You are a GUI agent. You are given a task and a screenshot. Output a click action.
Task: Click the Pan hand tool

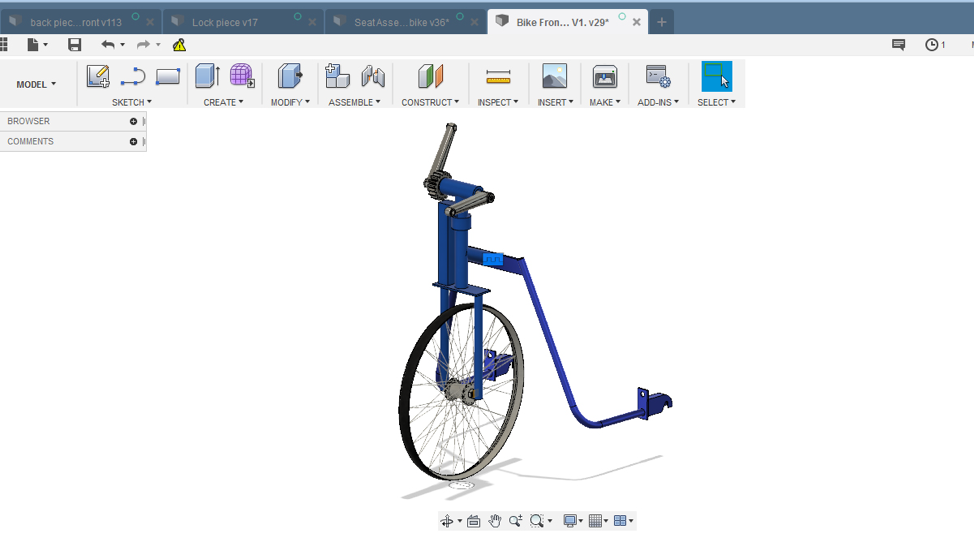tap(494, 521)
